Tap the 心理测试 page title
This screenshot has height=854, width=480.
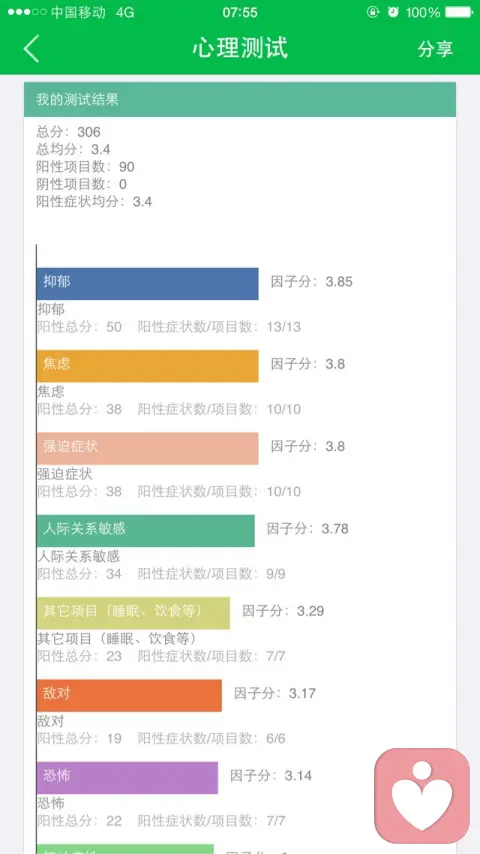[x=240, y=48]
